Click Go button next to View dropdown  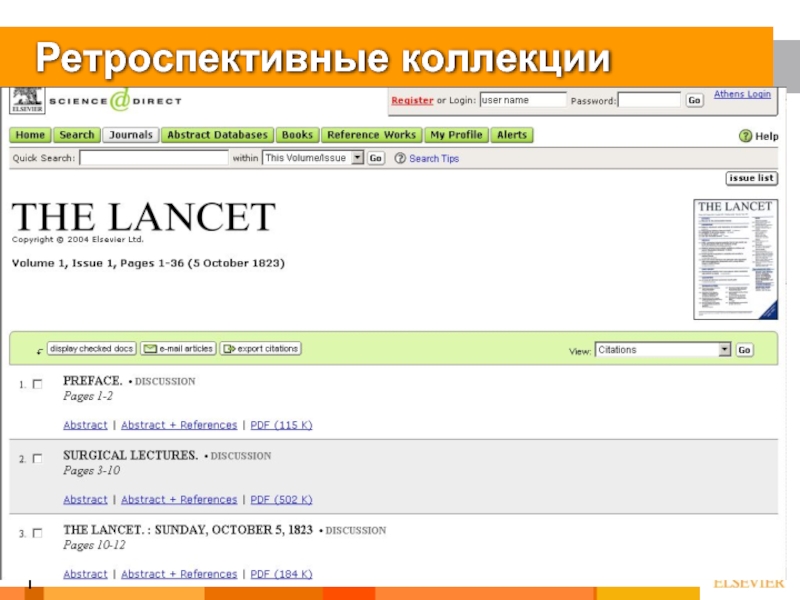pyautogui.click(x=744, y=350)
